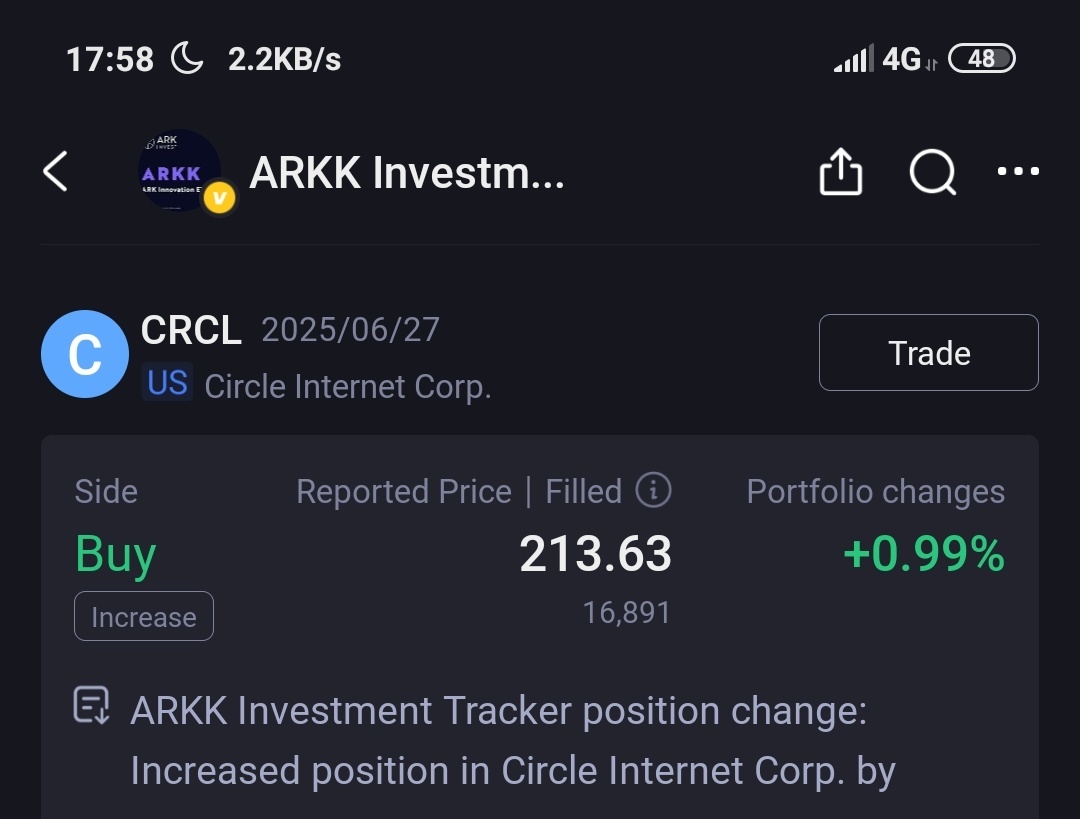Tap the ARKK Investment Tracker position change text
Image resolution: width=1080 pixels, height=819 pixels.
(x=499, y=740)
